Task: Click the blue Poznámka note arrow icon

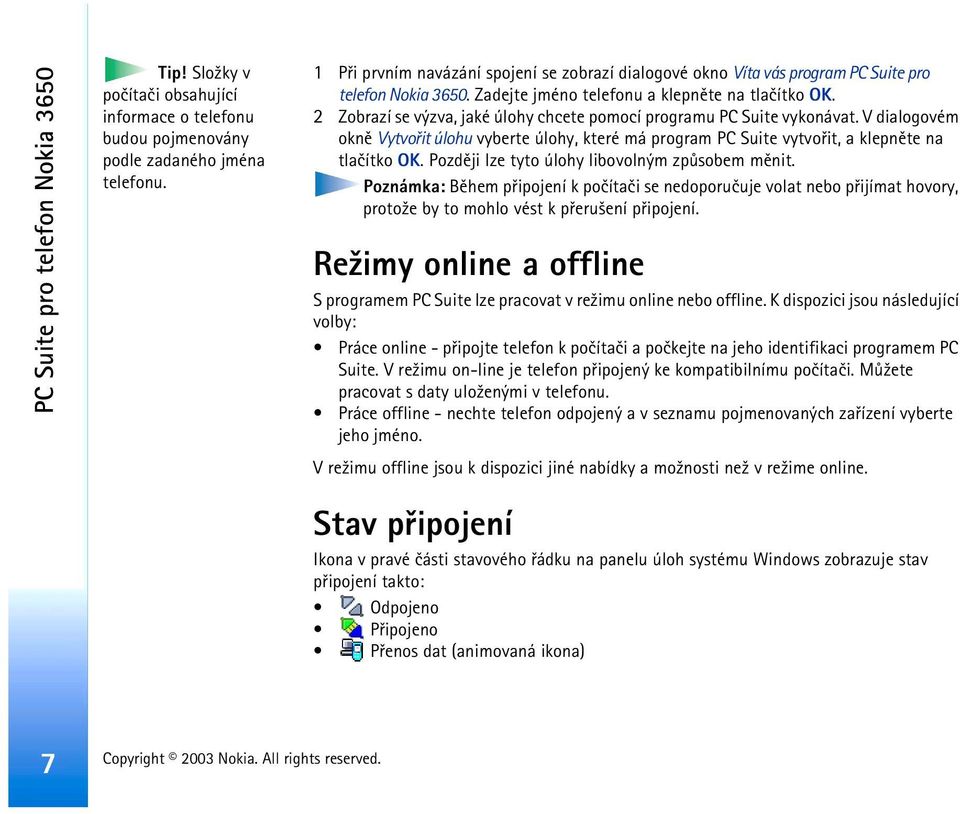Action: click(336, 184)
